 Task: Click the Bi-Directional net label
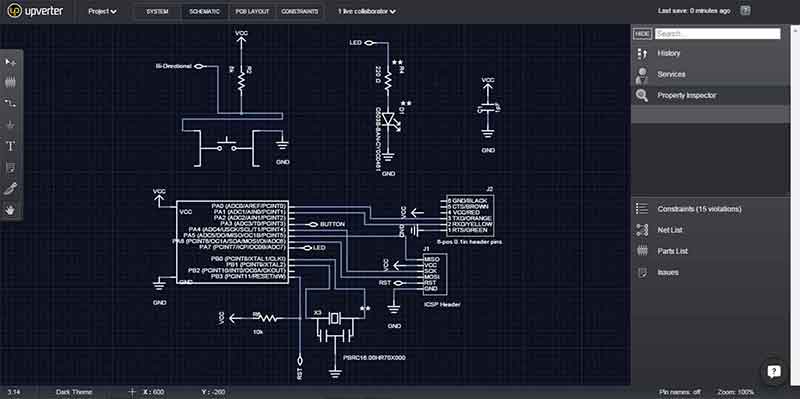(173, 66)
